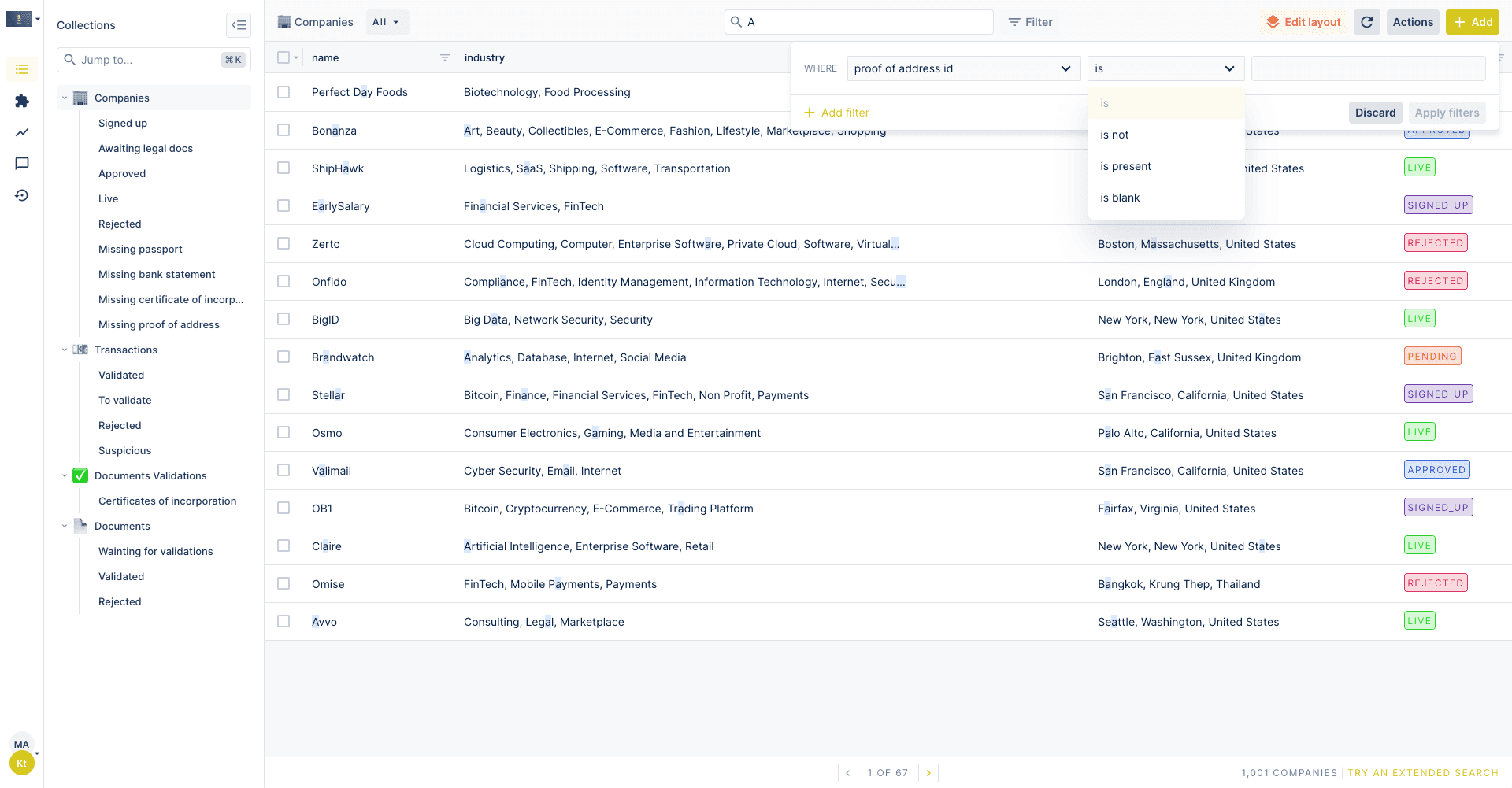Screen dimensions: 1512x788
Task: Open the project switcher dropdown arrow
Action: coord(37,19)
